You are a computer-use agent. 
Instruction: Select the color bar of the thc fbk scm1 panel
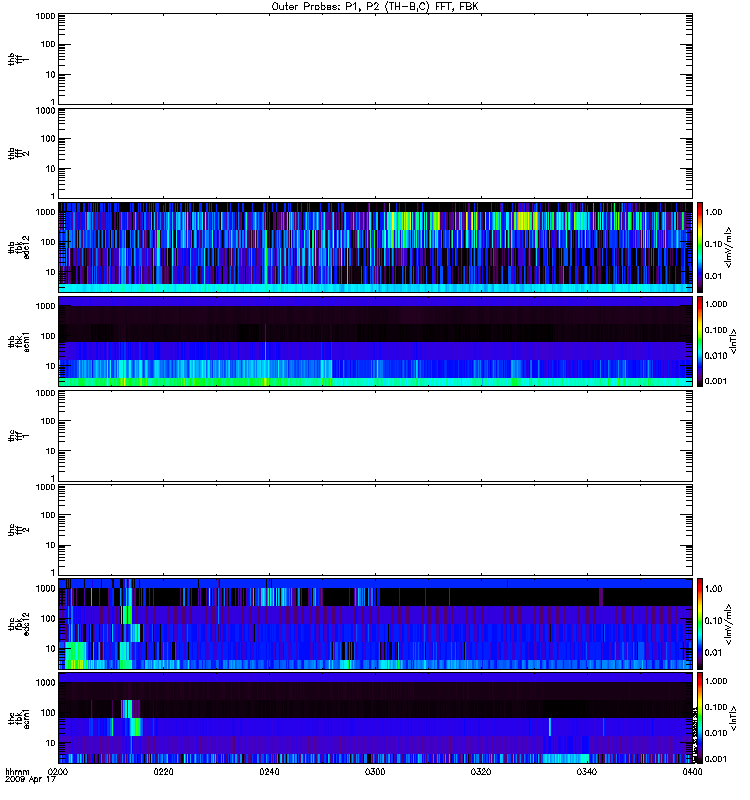700,718
